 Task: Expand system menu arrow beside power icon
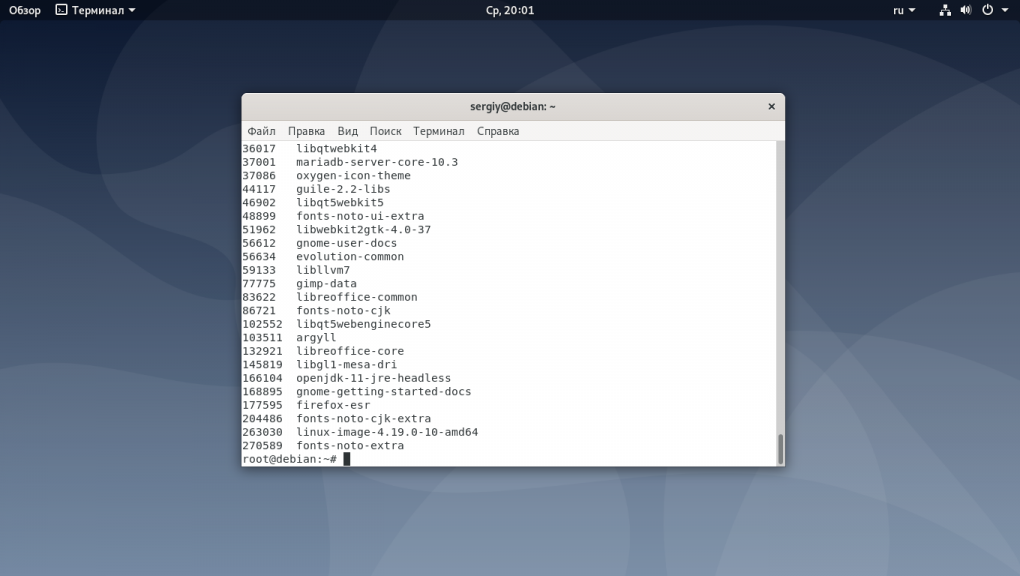[x=1004, y=10]
